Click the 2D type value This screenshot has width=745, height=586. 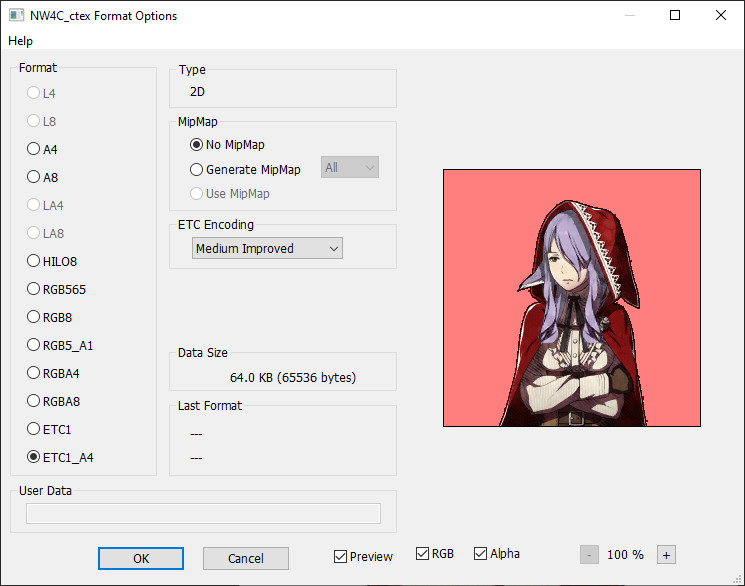pos(197,92)
